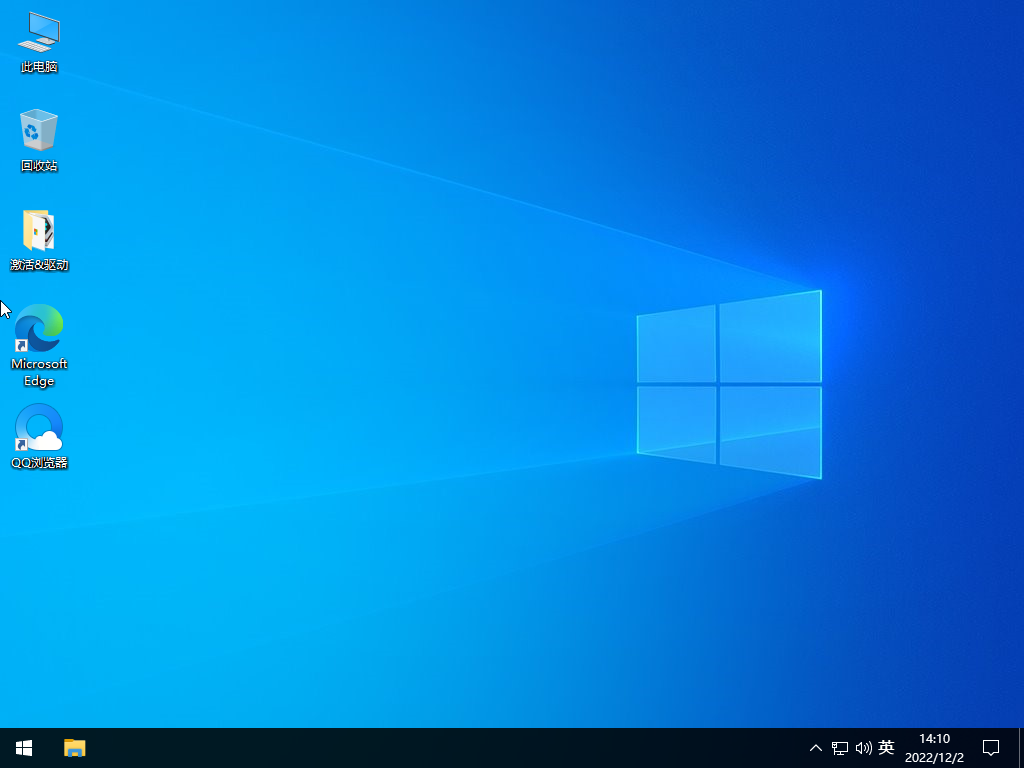
Task: Click an empty area of the taskbar
Action: click(x=400, y=747)
